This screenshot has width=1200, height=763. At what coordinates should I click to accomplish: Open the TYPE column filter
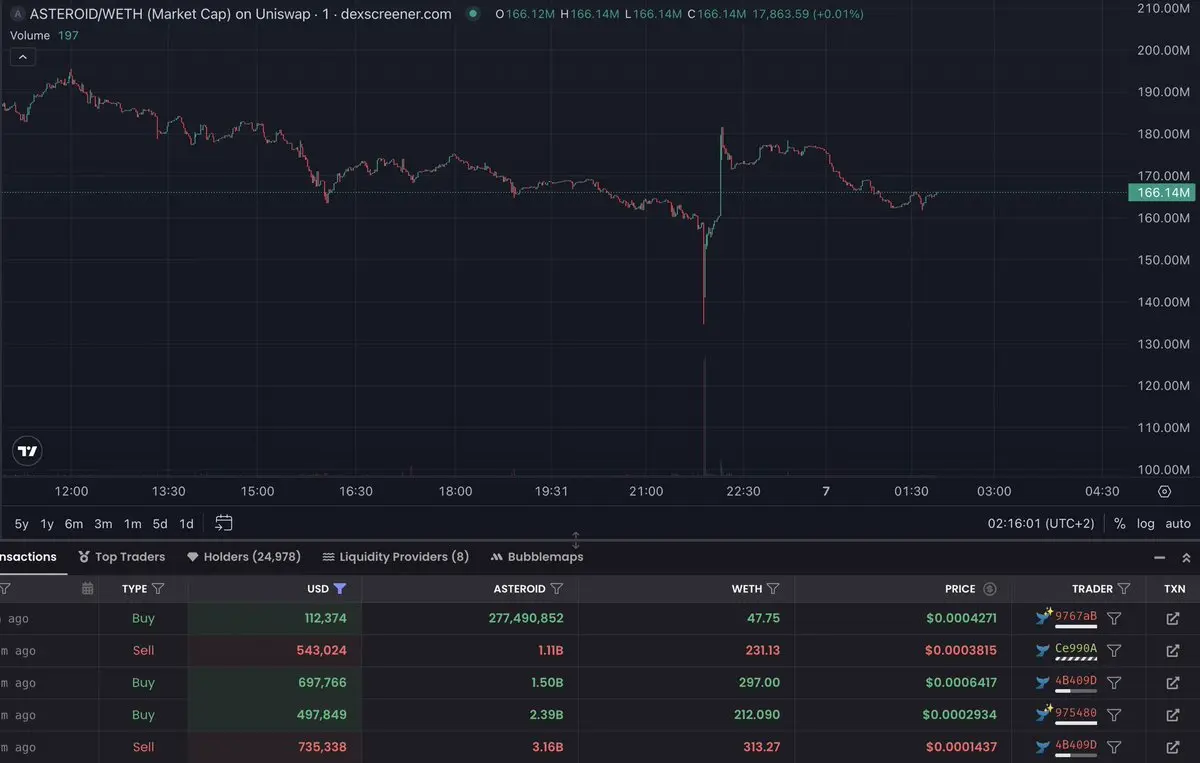point(158,589)
